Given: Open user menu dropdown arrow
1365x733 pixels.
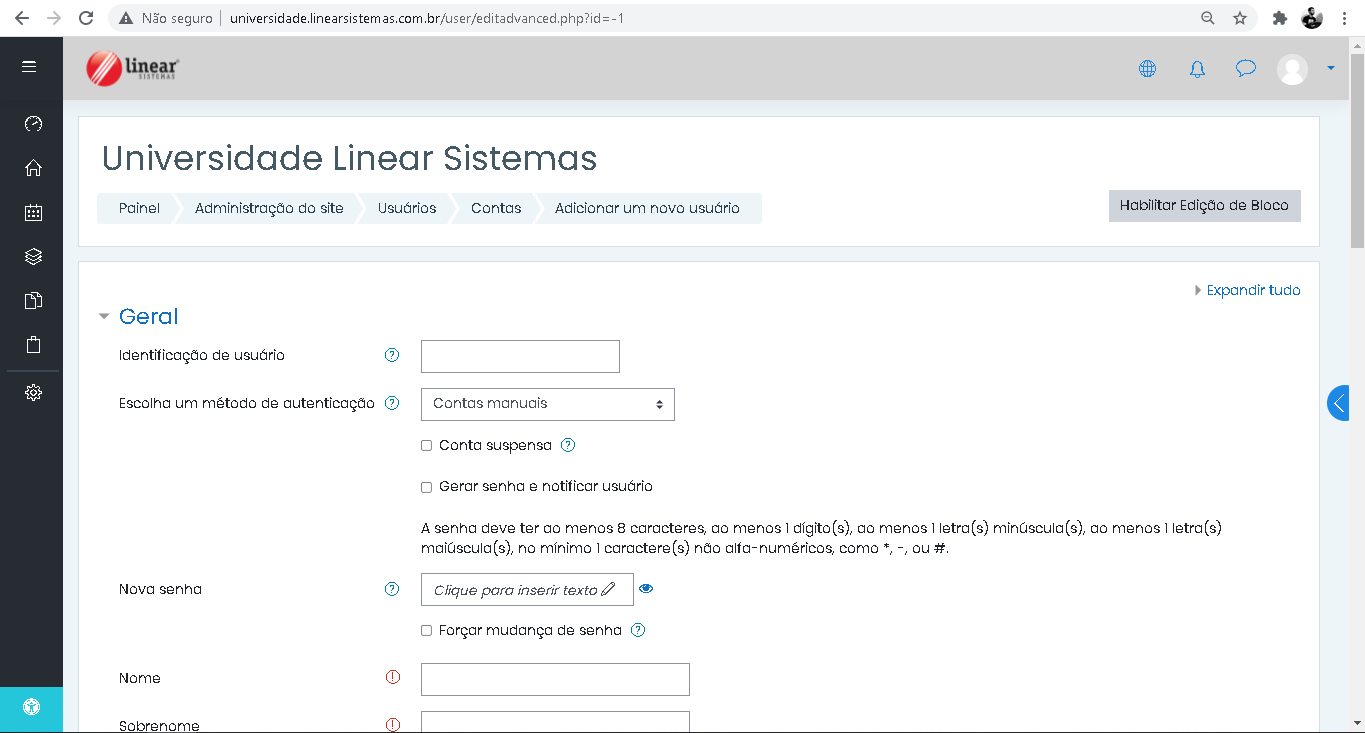Looking at the screenshot, I should (x=1330, y=68).
